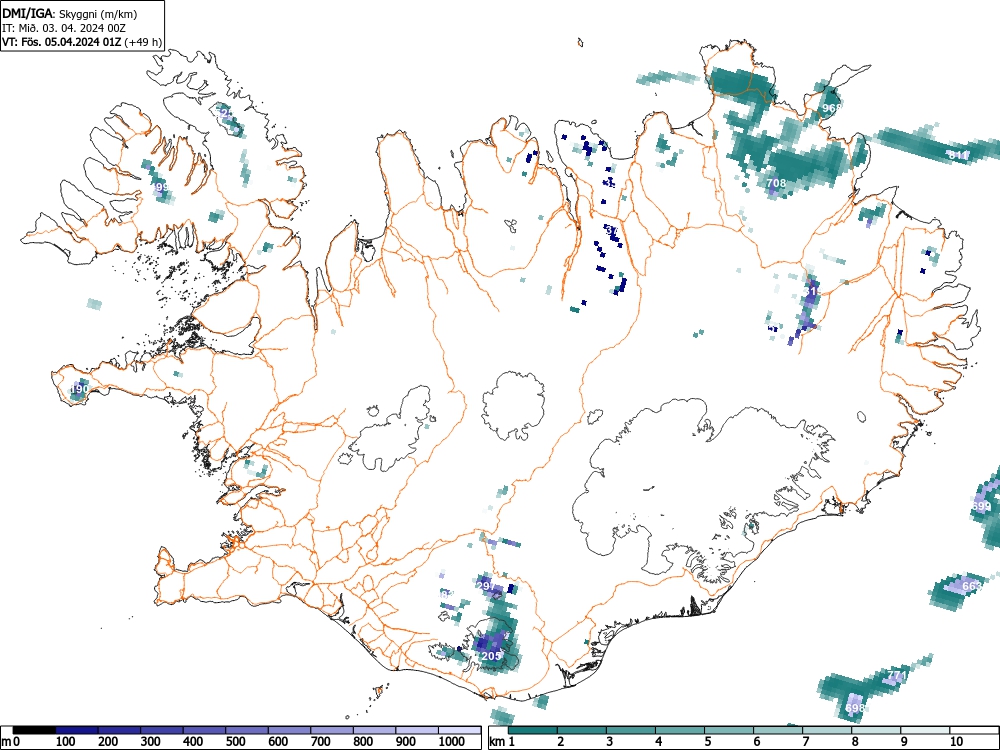Viewport: 1000px width, 750px height.
Task: Click the 699 value at the map edge
Action: 982,506
